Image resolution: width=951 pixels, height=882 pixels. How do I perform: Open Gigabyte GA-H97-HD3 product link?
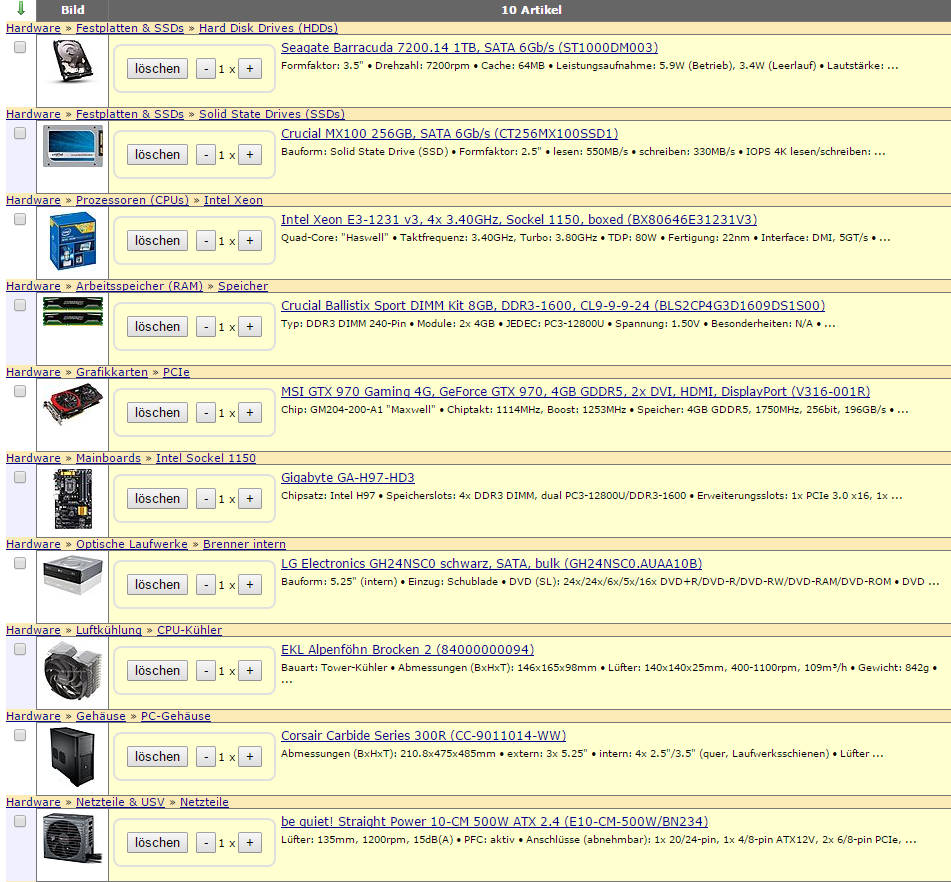[348, 477]
